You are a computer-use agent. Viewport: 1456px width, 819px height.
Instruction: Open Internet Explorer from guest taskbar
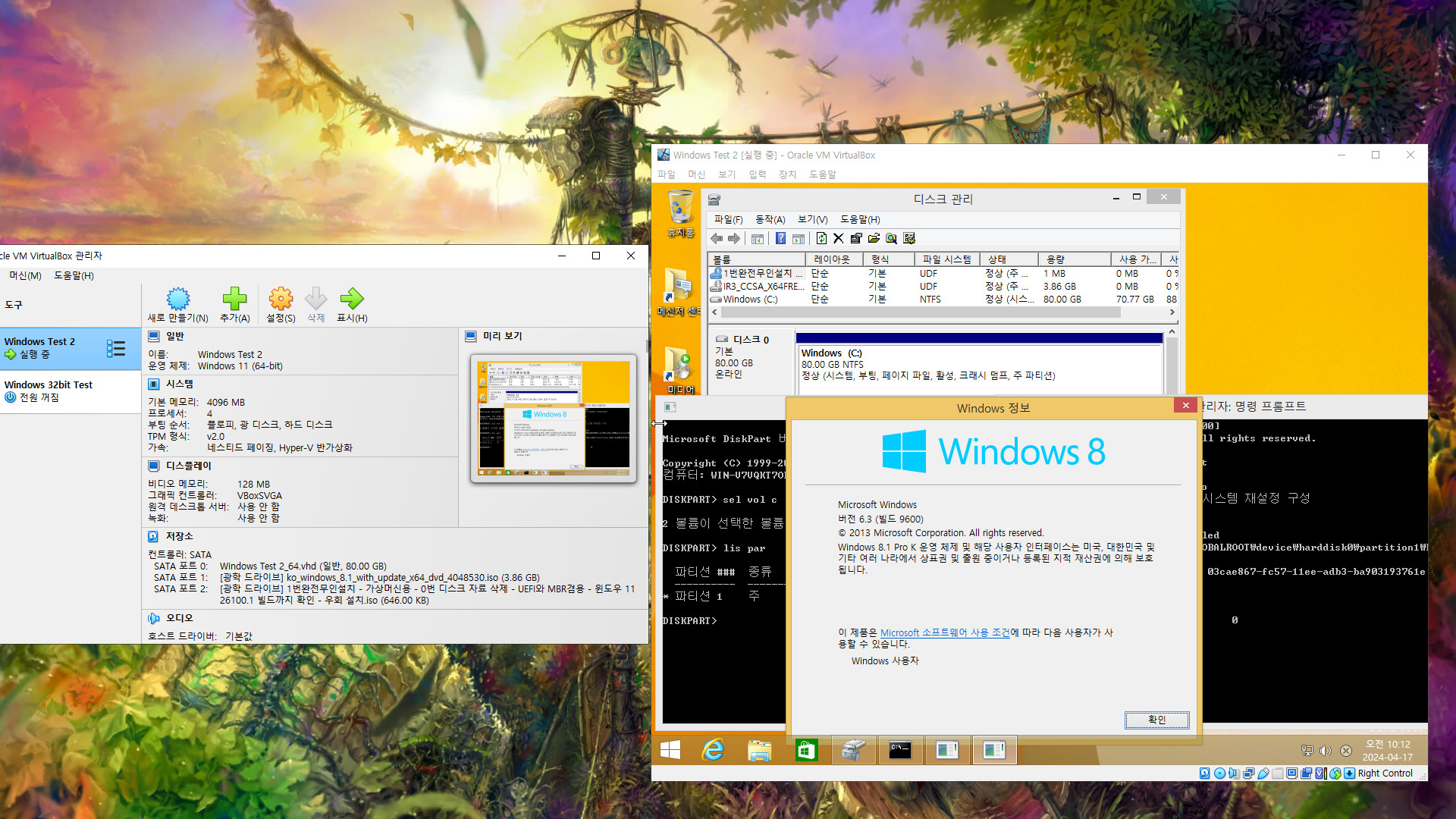(x=714, y=750)
